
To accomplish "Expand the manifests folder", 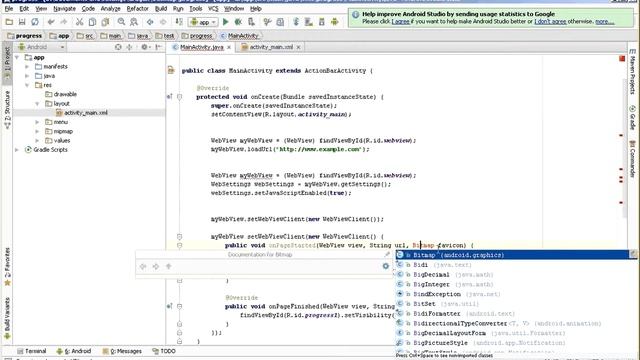I will [27, 67].
